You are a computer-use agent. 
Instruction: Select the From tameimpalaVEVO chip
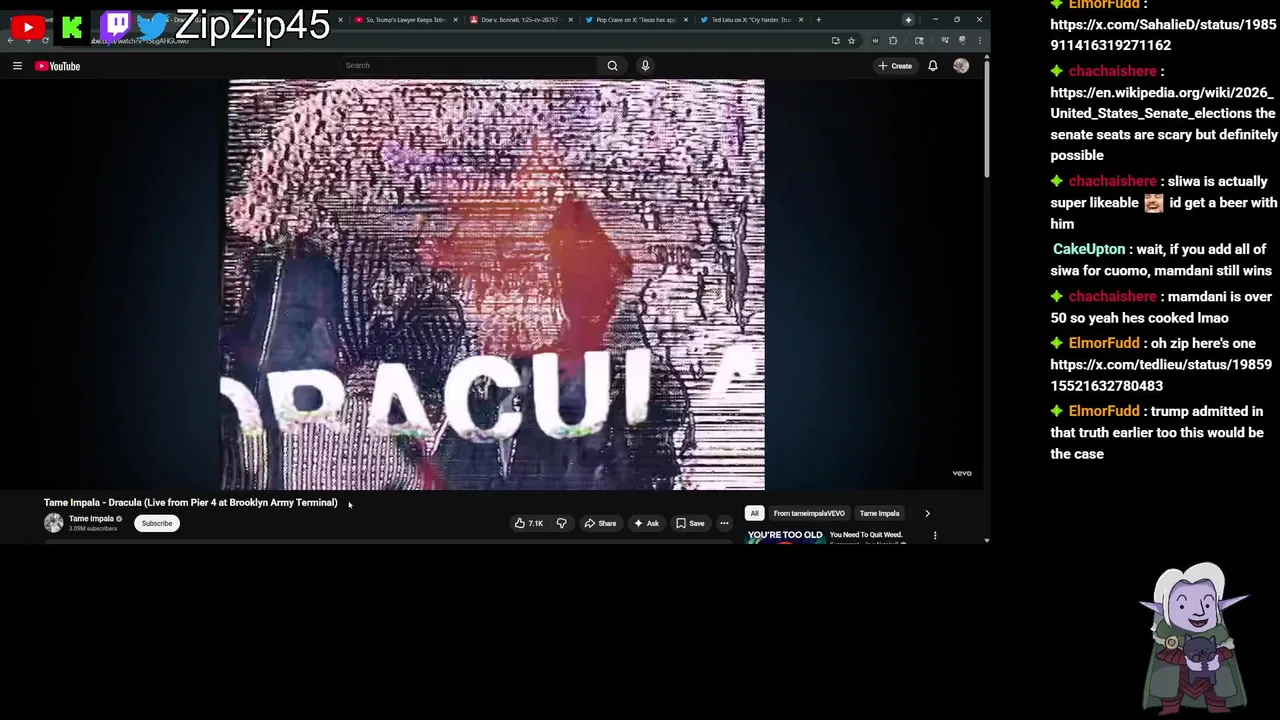(x=809, y=513)
